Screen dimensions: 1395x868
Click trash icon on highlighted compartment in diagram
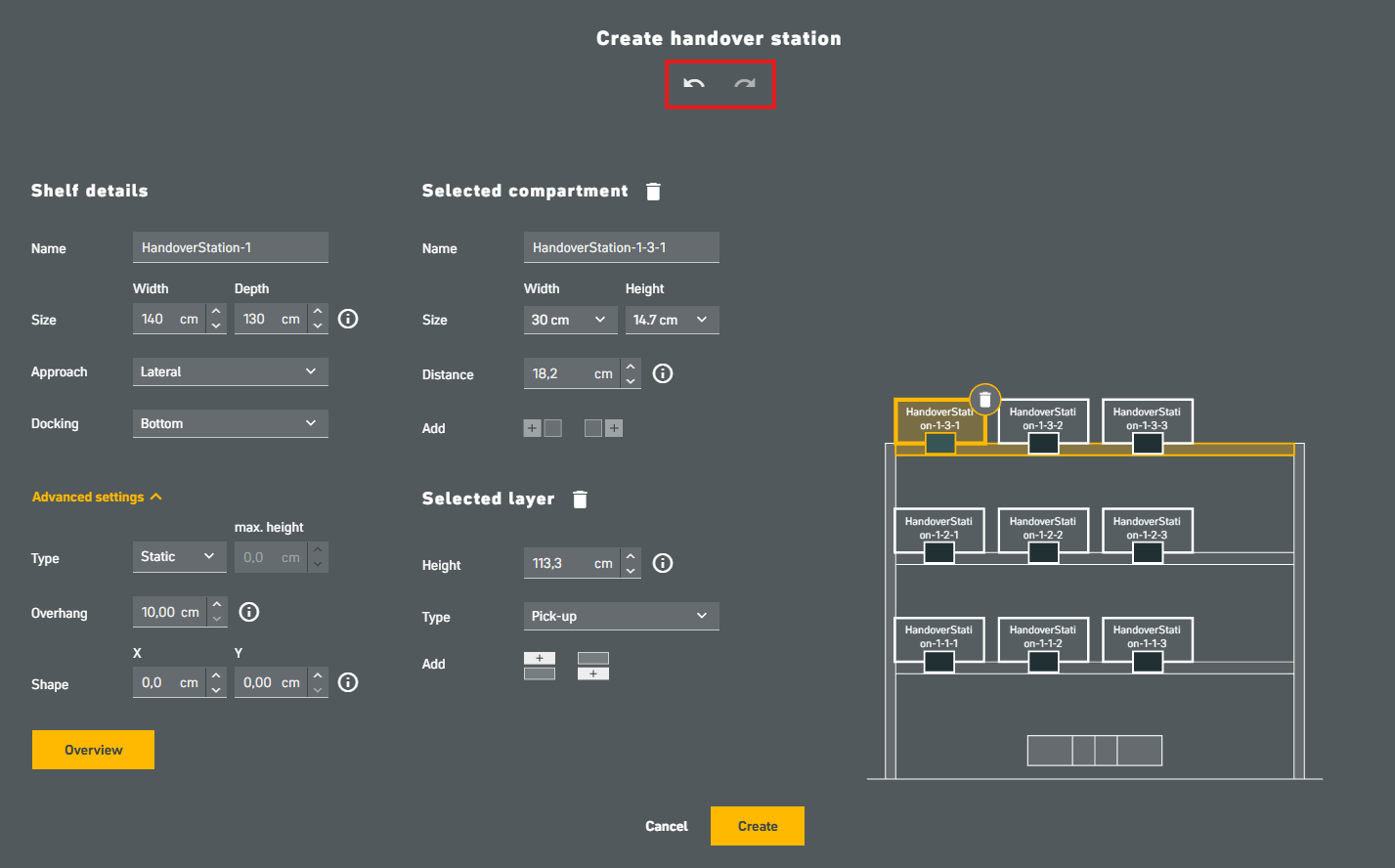985,399
